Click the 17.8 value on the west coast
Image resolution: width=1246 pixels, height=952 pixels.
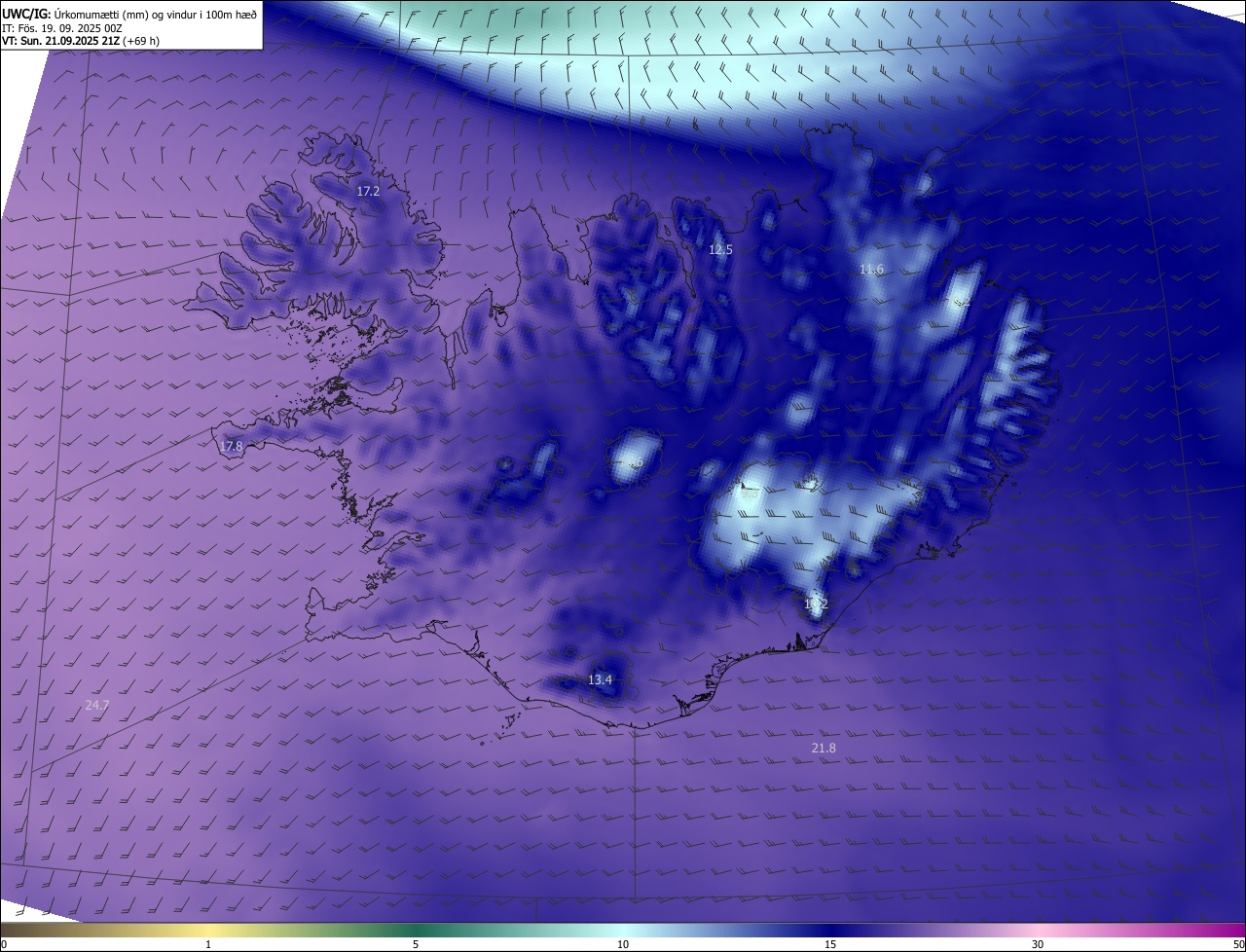tap(231, 447)
